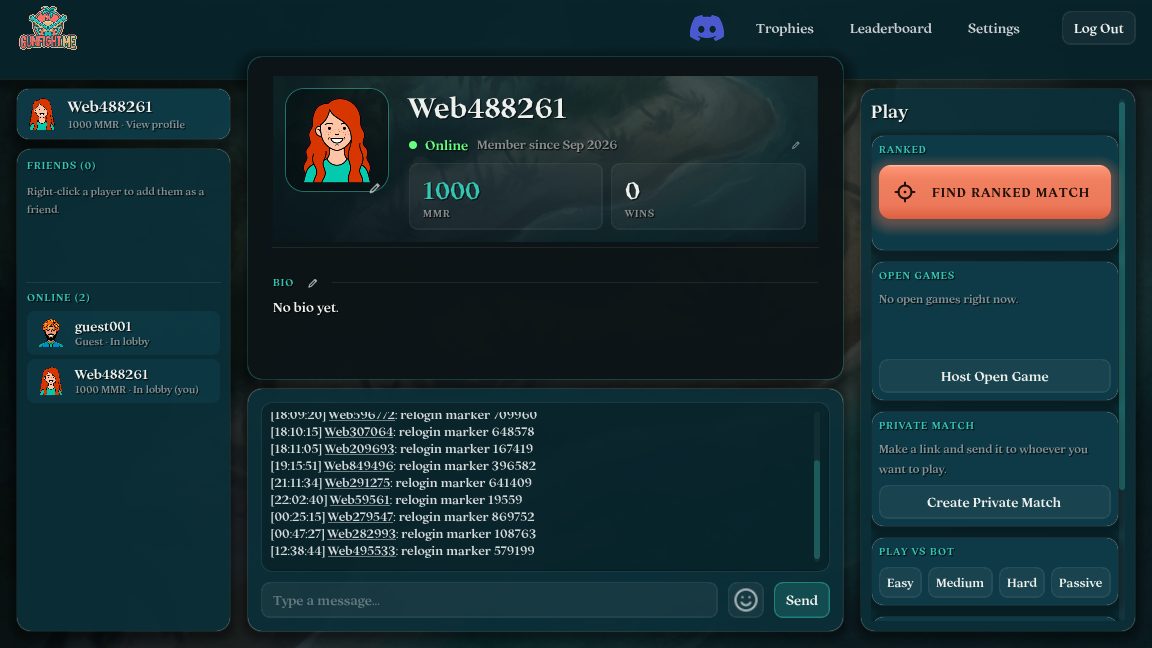Start an Easy bot match

click(900, 583)
